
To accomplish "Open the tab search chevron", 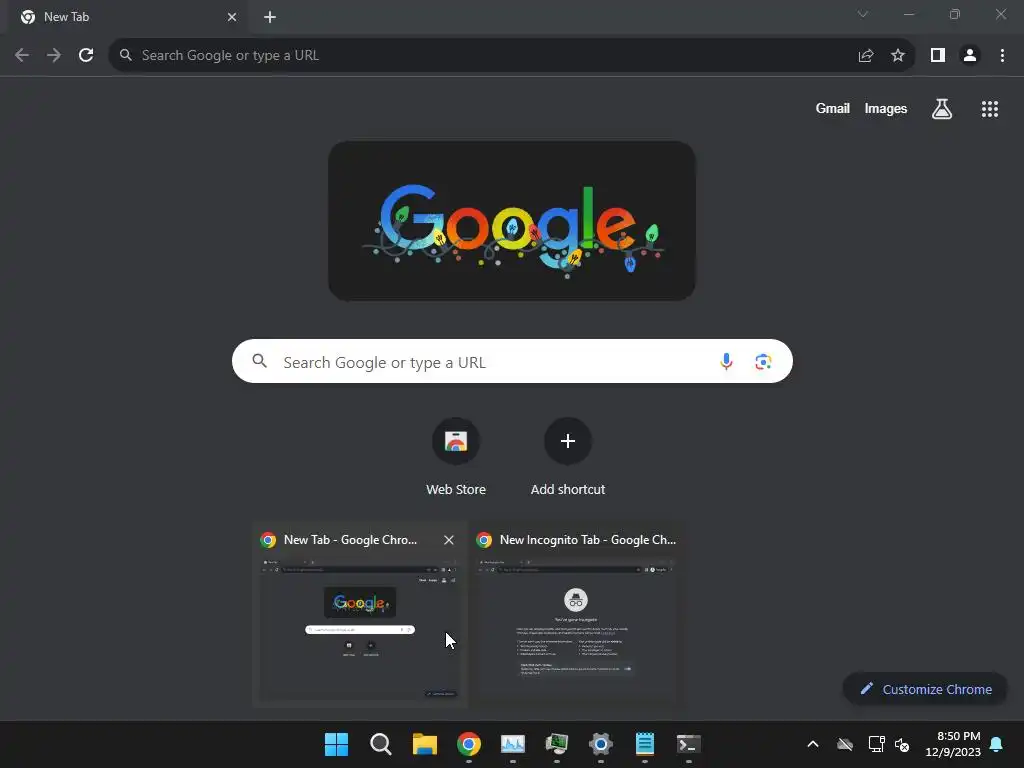I will [x=863, y=14].
